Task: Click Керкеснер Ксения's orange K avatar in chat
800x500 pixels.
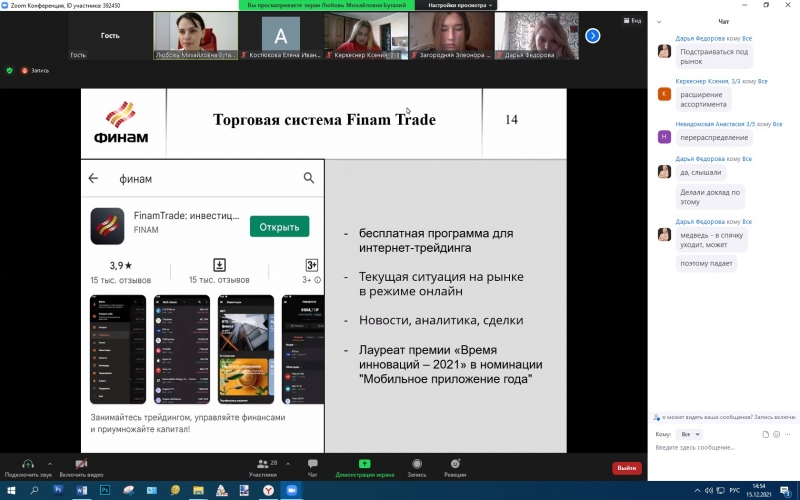Action: (664, 94)
